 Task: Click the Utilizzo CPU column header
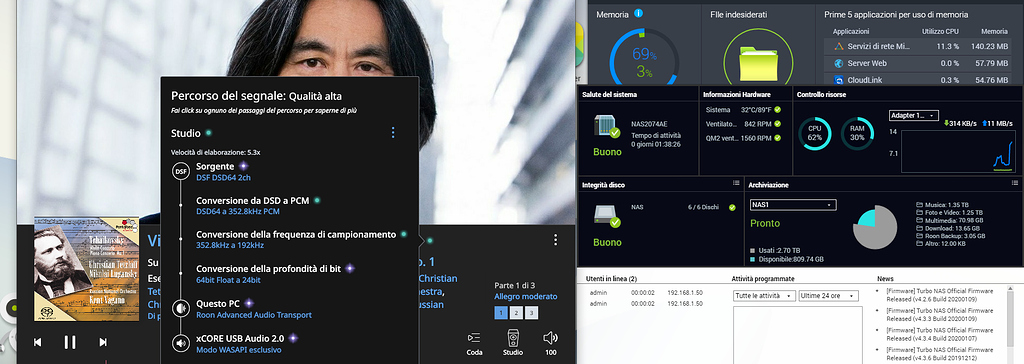[x=940, y=31]
